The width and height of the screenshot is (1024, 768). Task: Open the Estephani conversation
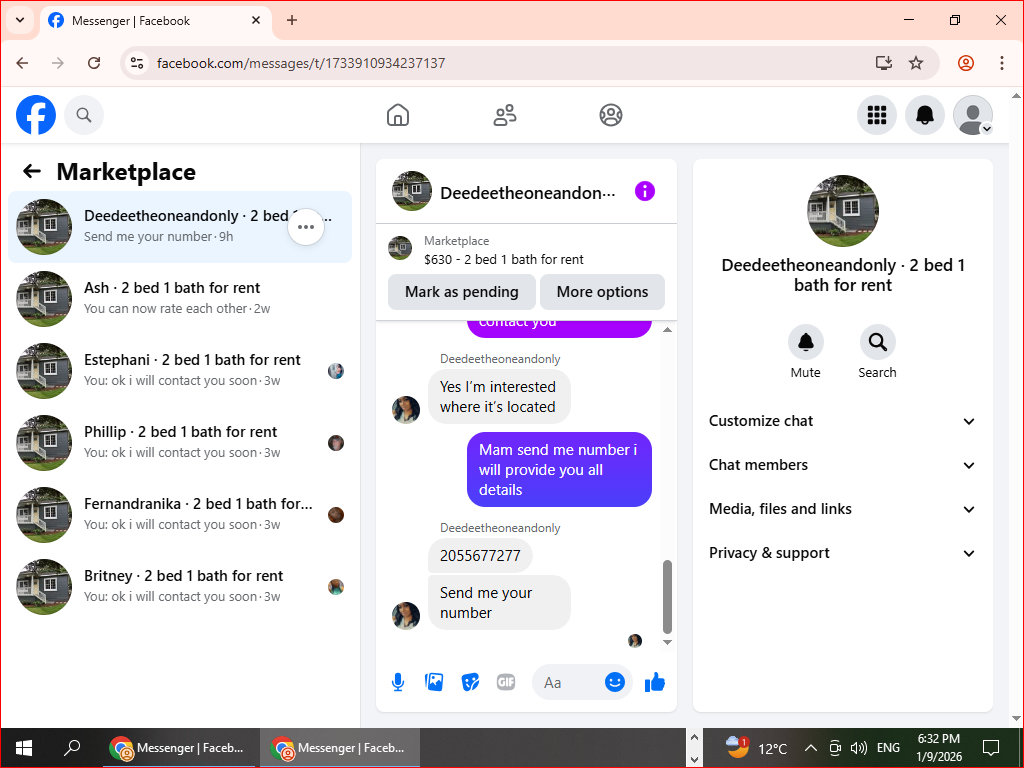pyautogui.click(x=180, y=370)
